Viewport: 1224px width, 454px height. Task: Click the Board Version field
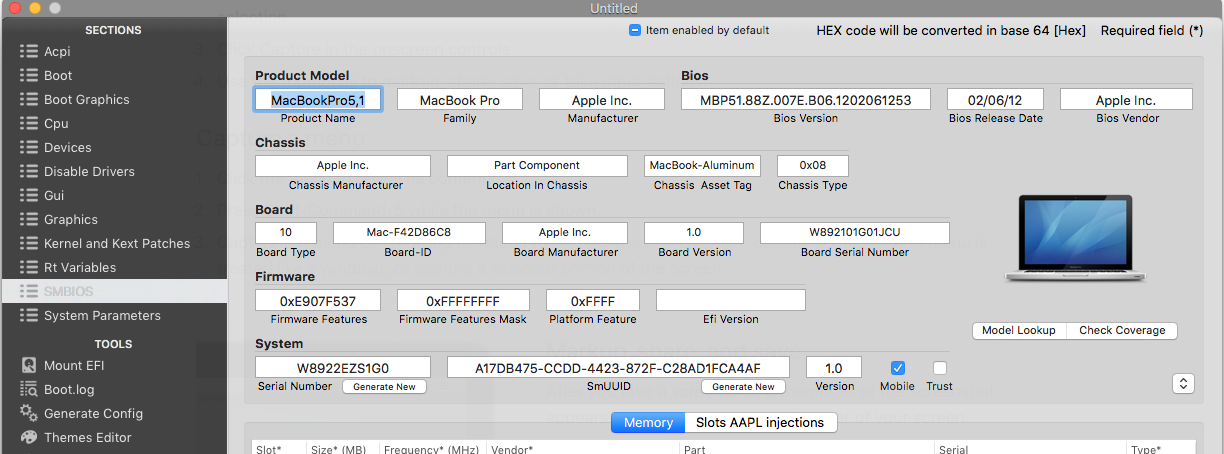pyautogui.click(x=693, y=233)
